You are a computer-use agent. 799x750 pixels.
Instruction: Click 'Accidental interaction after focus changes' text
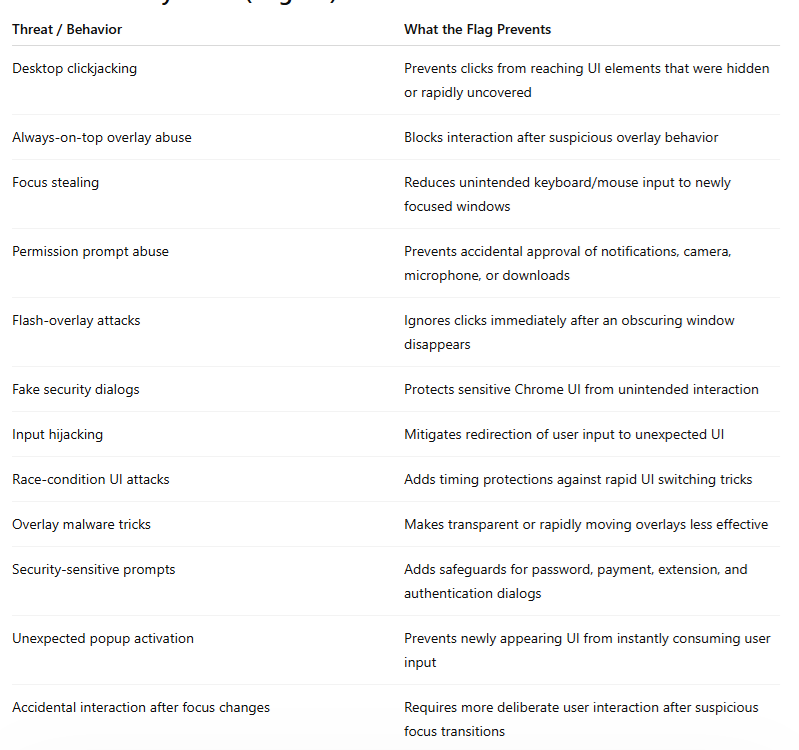click(141, 708)
